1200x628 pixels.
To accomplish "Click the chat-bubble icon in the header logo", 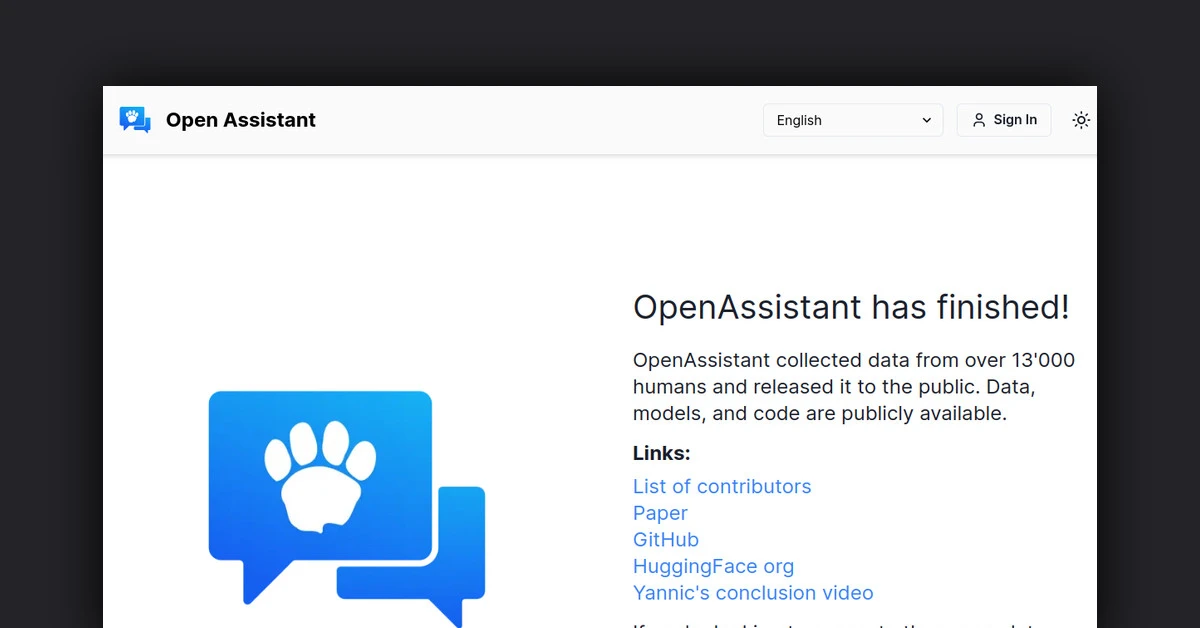I will [135, 119].
